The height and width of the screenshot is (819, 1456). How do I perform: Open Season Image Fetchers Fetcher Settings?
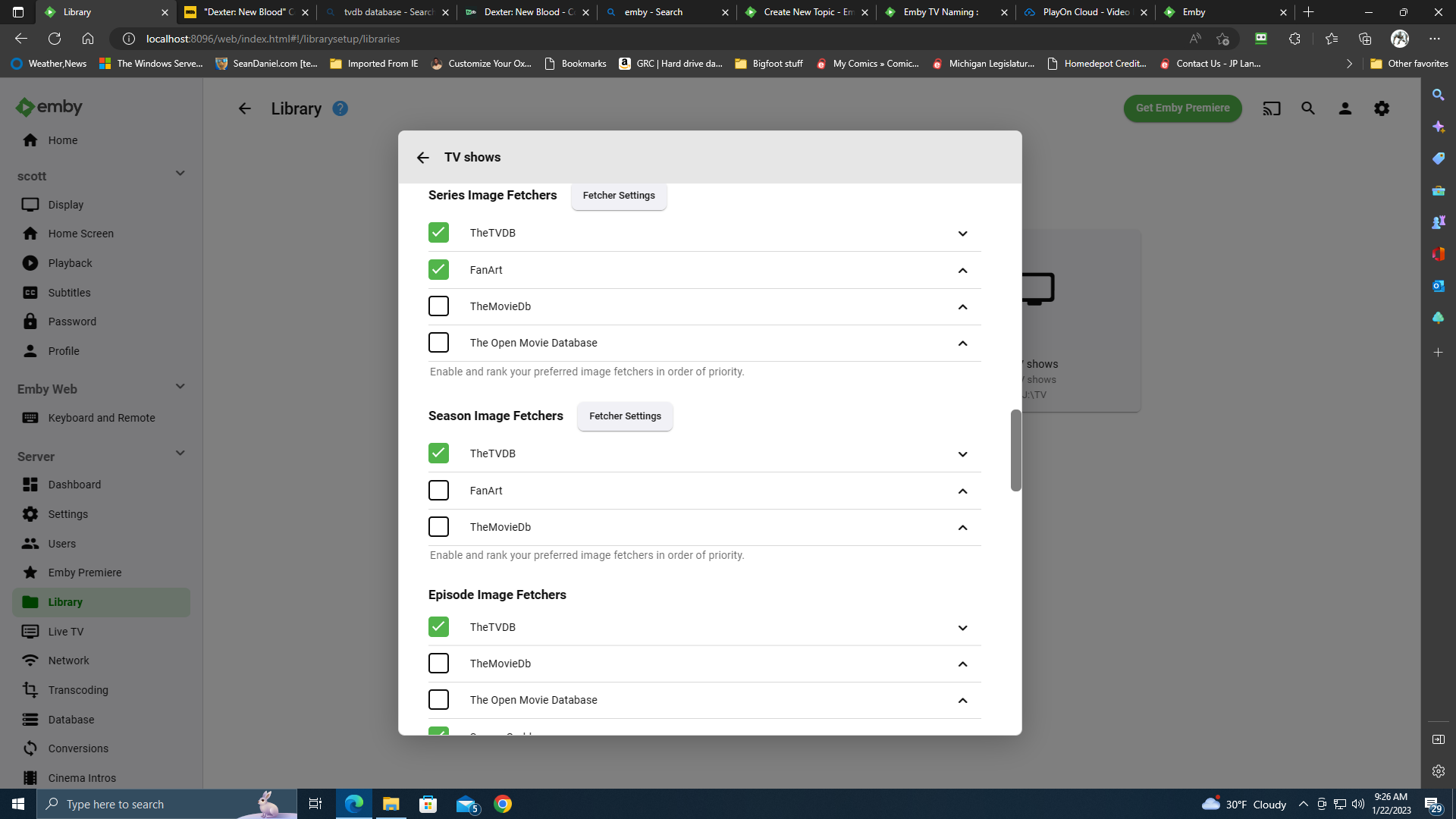tap(625, 416)
